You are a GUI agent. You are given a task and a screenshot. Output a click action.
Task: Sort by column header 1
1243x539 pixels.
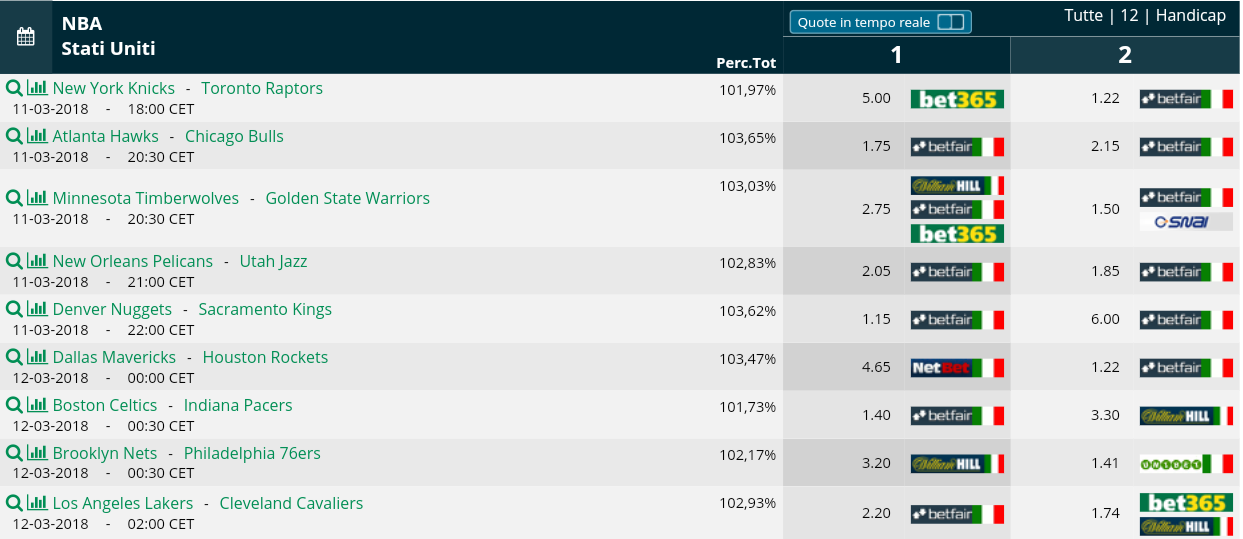point(897,55)
